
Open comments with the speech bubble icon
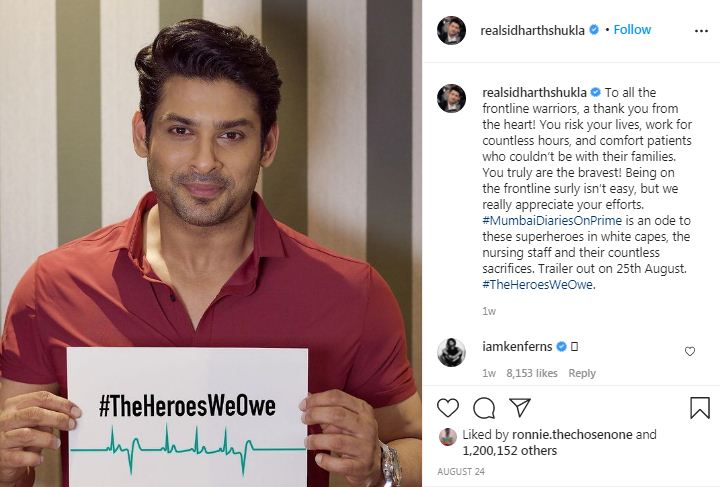coord(484,408)
